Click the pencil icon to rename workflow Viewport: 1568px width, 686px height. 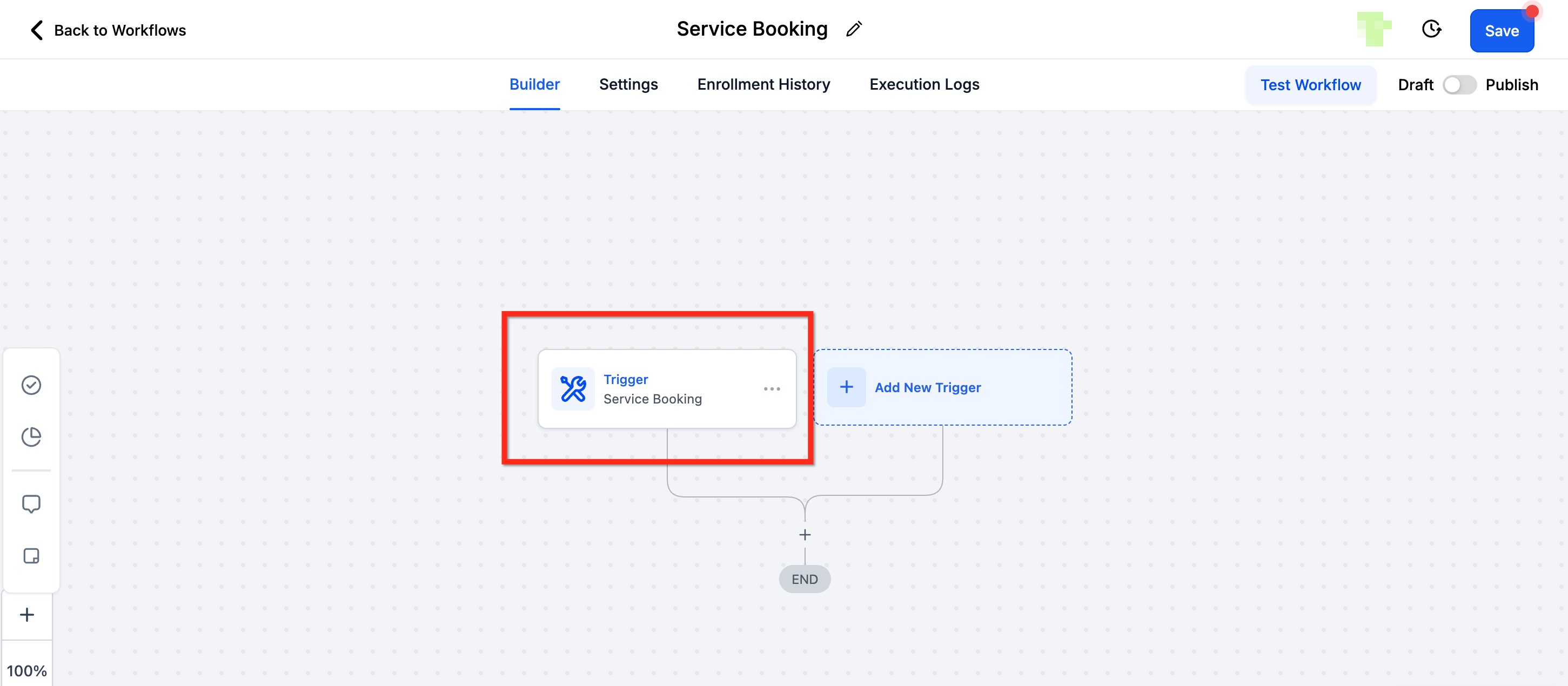pos(854,29)
